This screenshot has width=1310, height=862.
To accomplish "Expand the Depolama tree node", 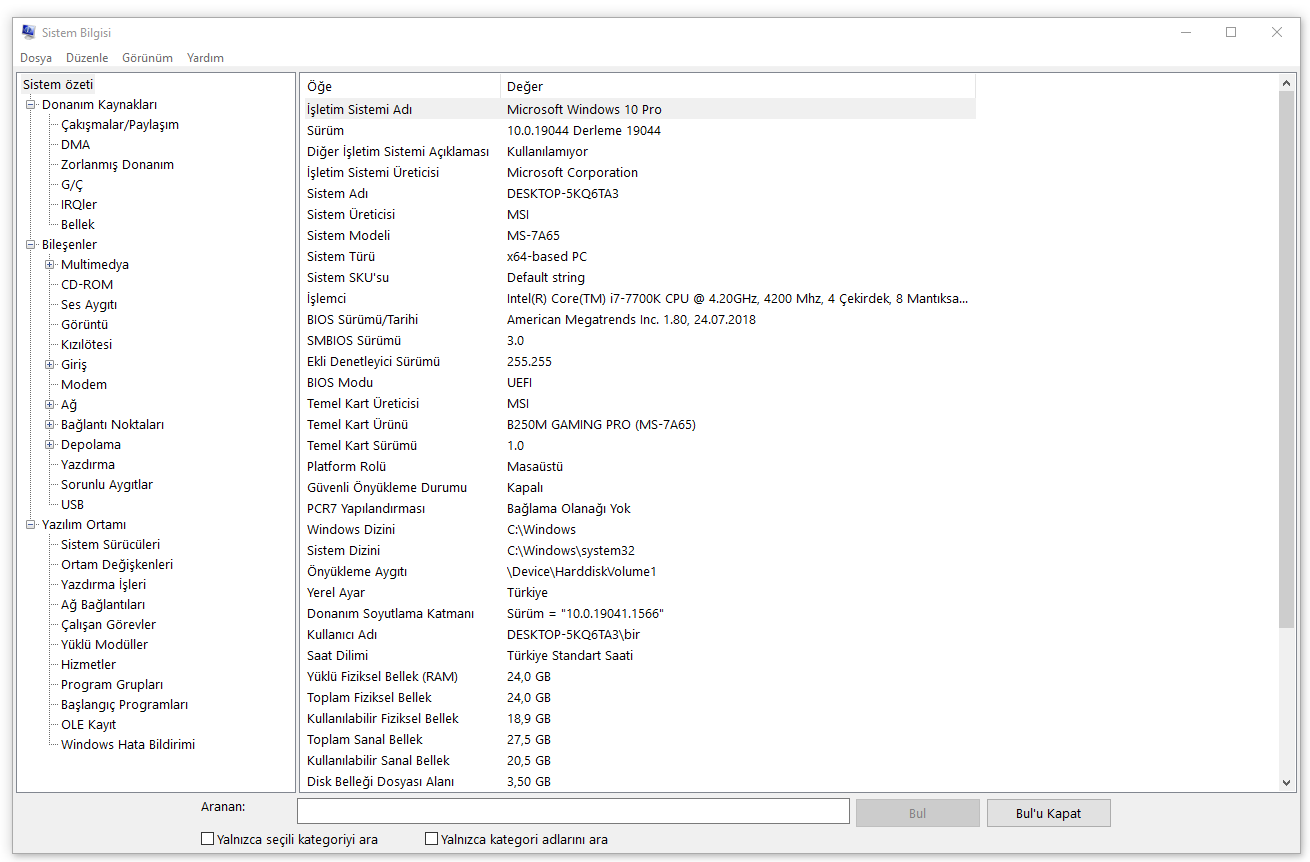I will coord(50,445).
